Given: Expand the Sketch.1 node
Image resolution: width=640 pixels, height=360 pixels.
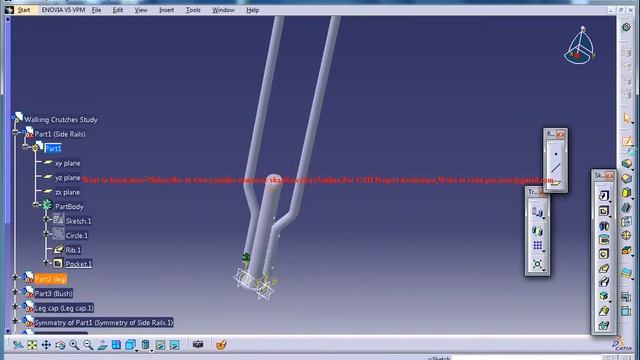Looking at the screenshot, I should coord(46,220).
